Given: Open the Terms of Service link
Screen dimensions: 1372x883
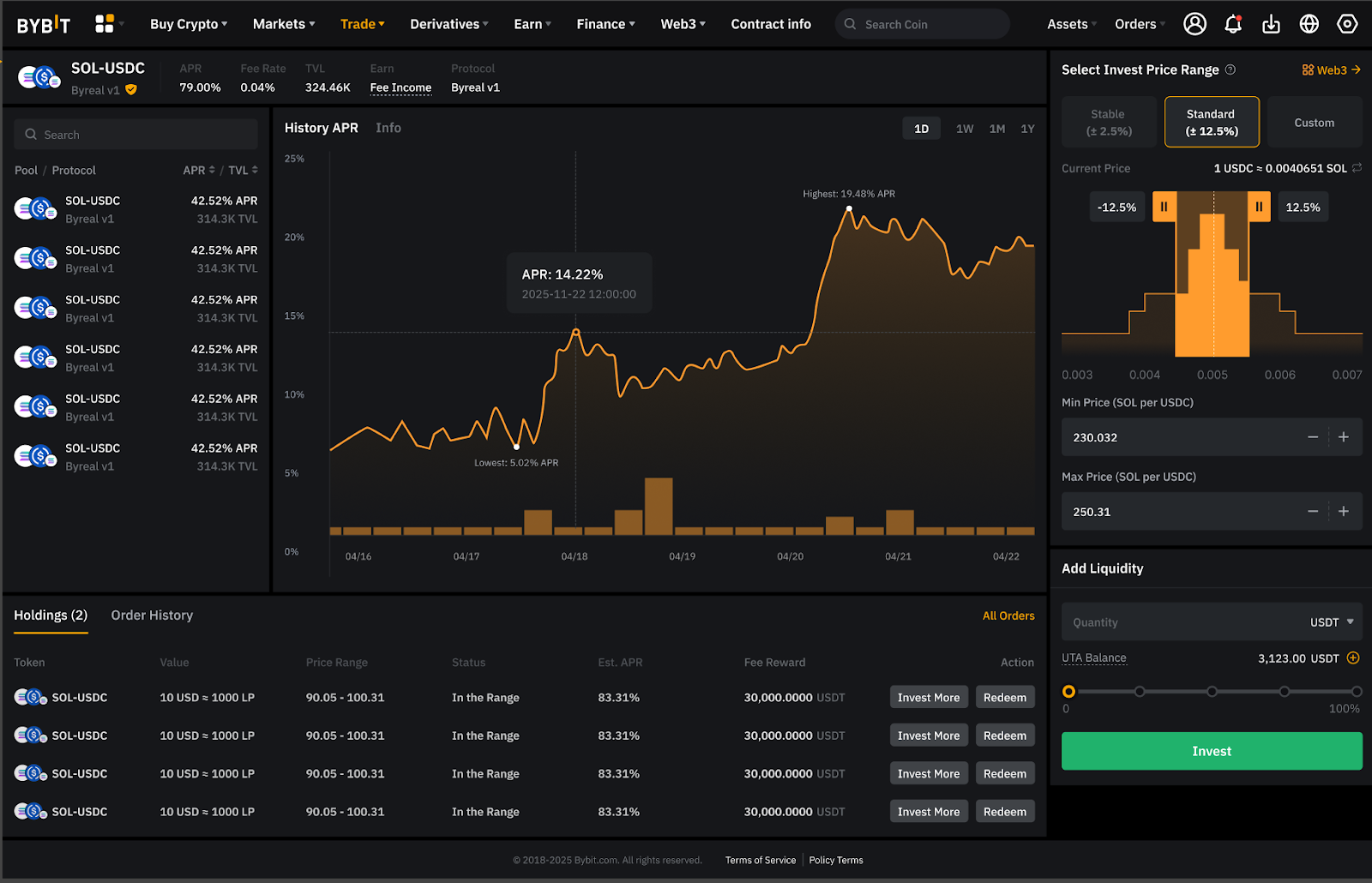Looking at the screenshot, I should 760,859.
